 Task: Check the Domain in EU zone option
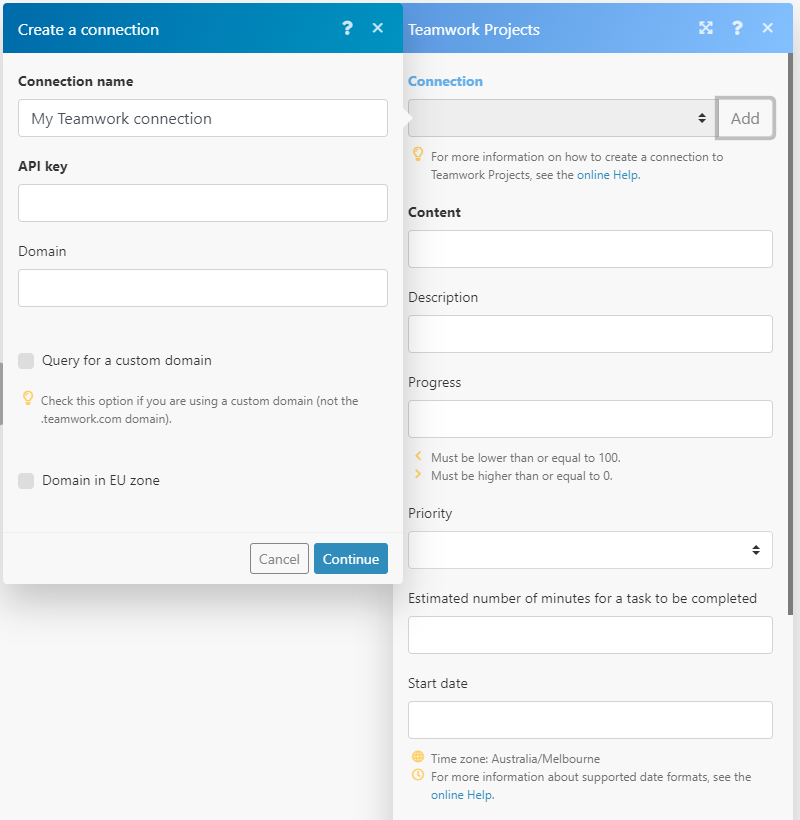click(x=26, y=481)
